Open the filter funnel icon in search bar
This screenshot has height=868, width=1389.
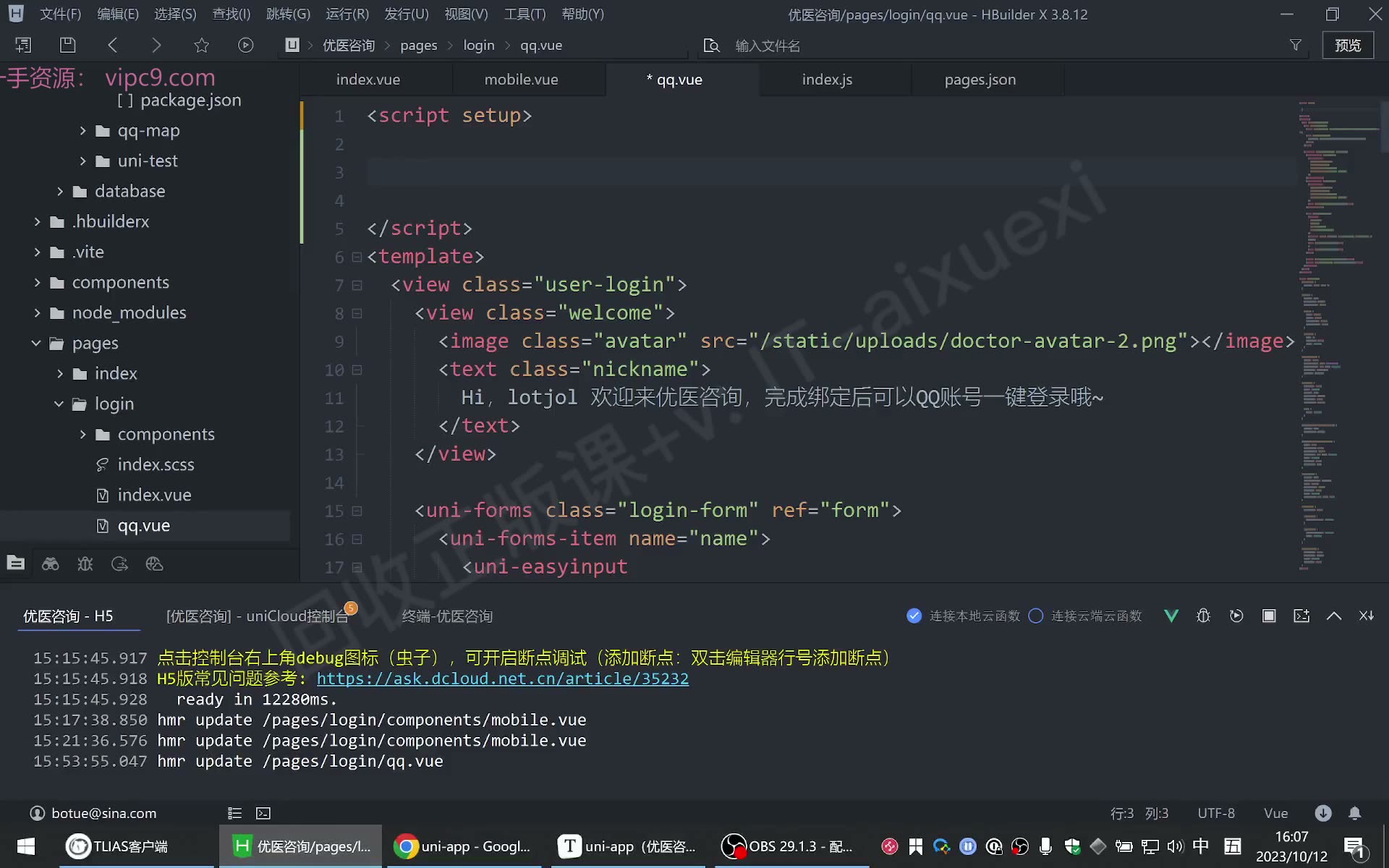click(1296, 45)
